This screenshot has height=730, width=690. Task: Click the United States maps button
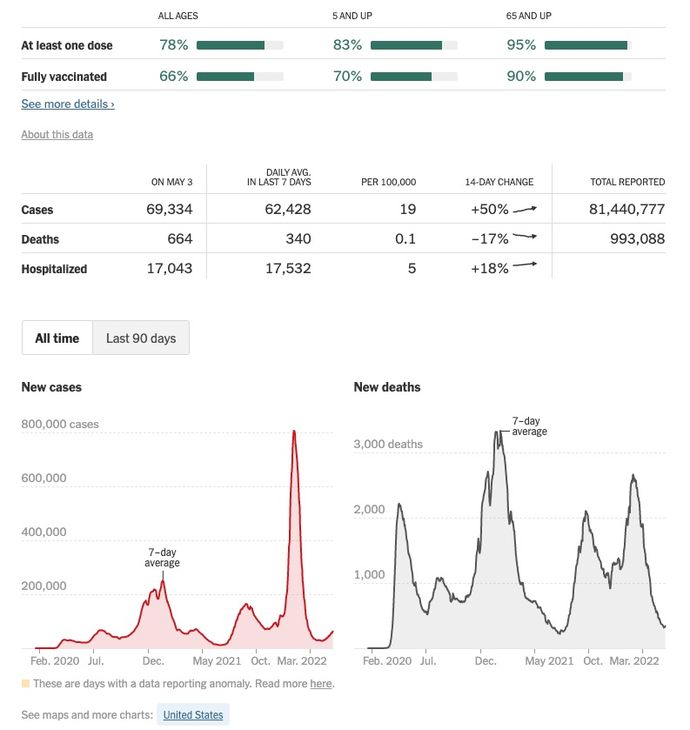(194, 714)
